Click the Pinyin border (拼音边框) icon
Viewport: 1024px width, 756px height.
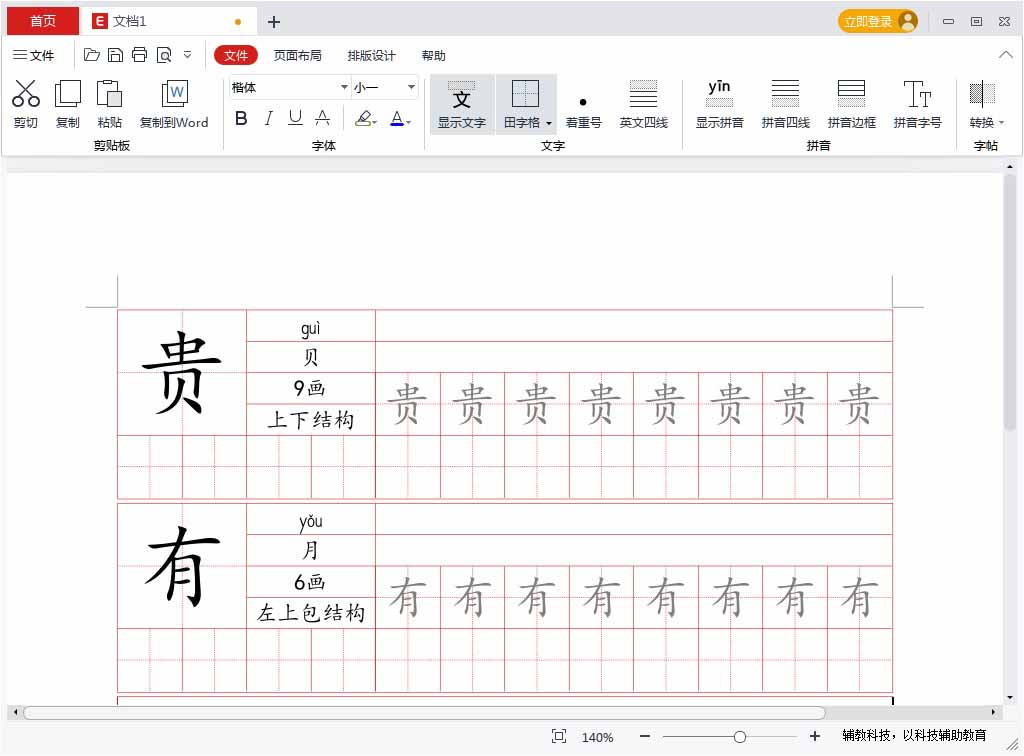(x=851, y=94)
